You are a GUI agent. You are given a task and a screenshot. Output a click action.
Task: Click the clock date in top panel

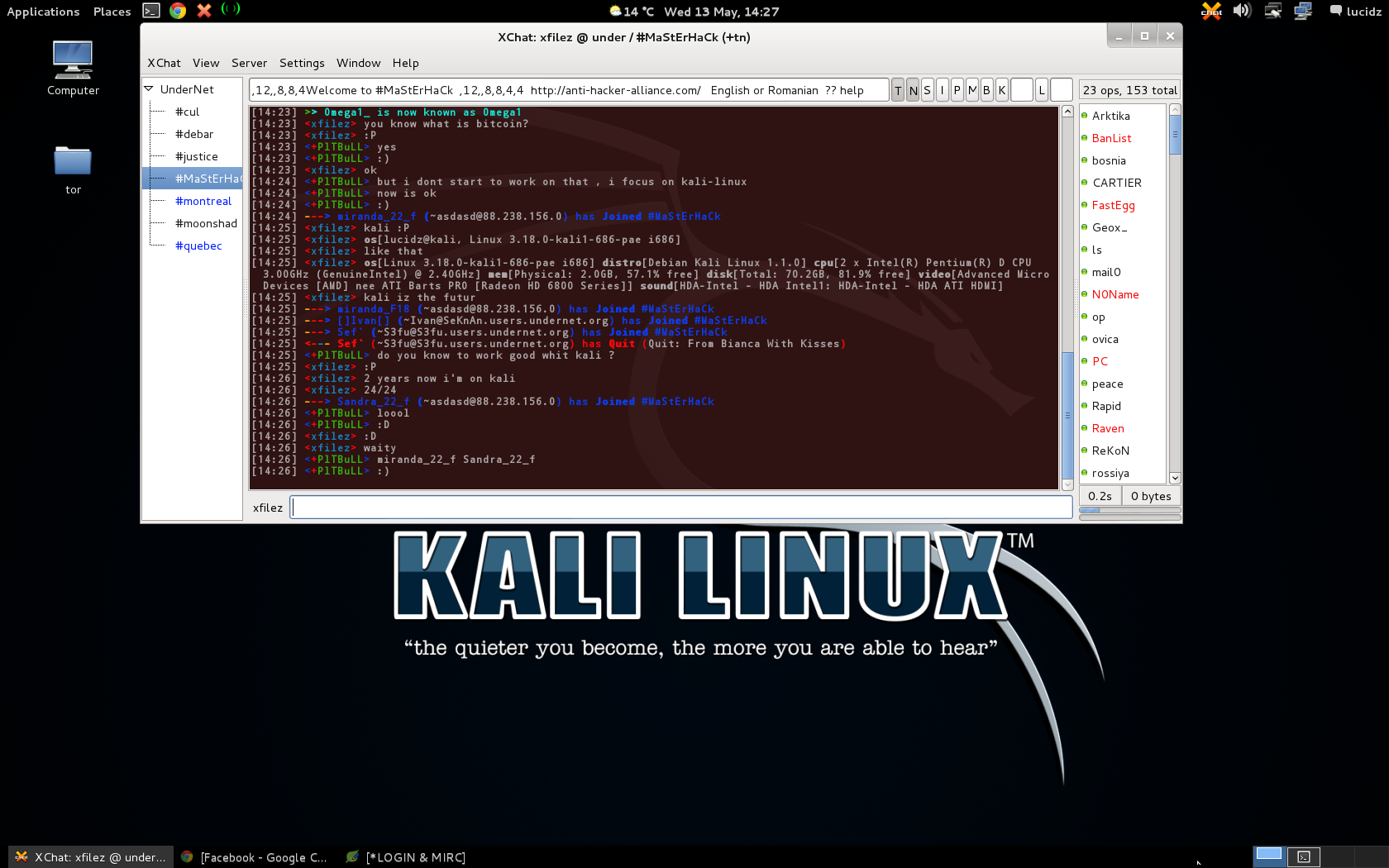pyautogui.click(x=721, y=12)
